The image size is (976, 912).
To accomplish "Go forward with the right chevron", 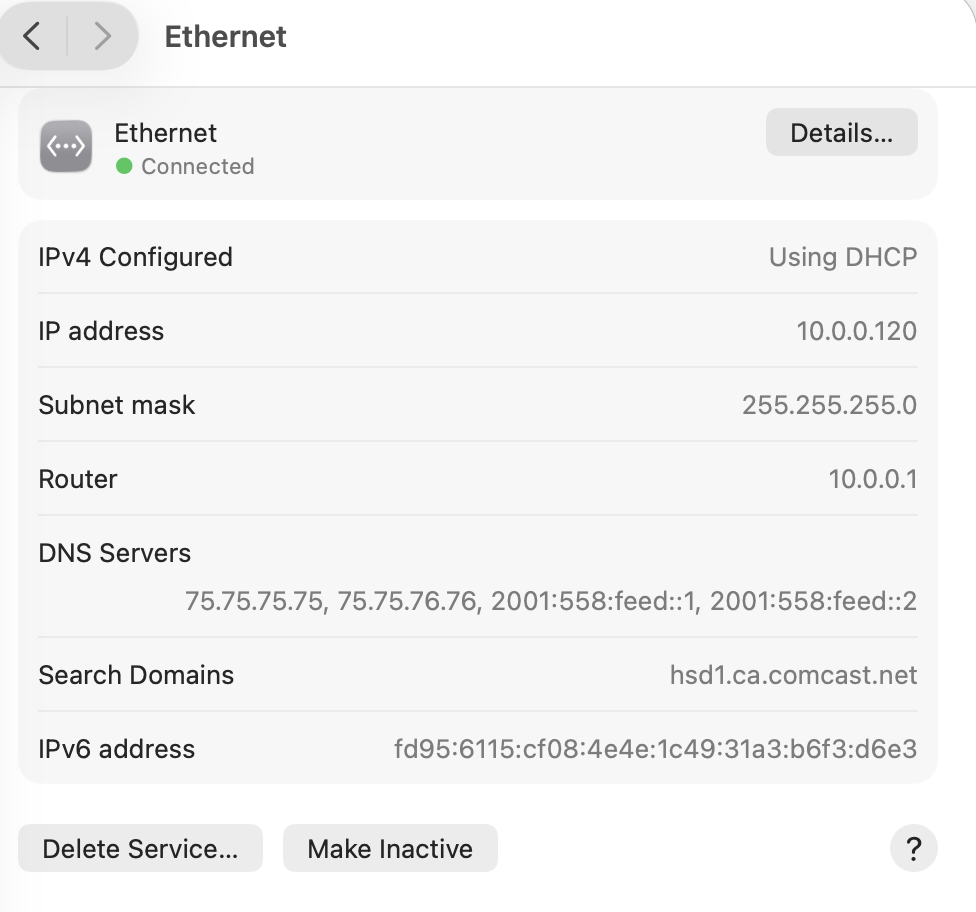I will tap(101, 37).
